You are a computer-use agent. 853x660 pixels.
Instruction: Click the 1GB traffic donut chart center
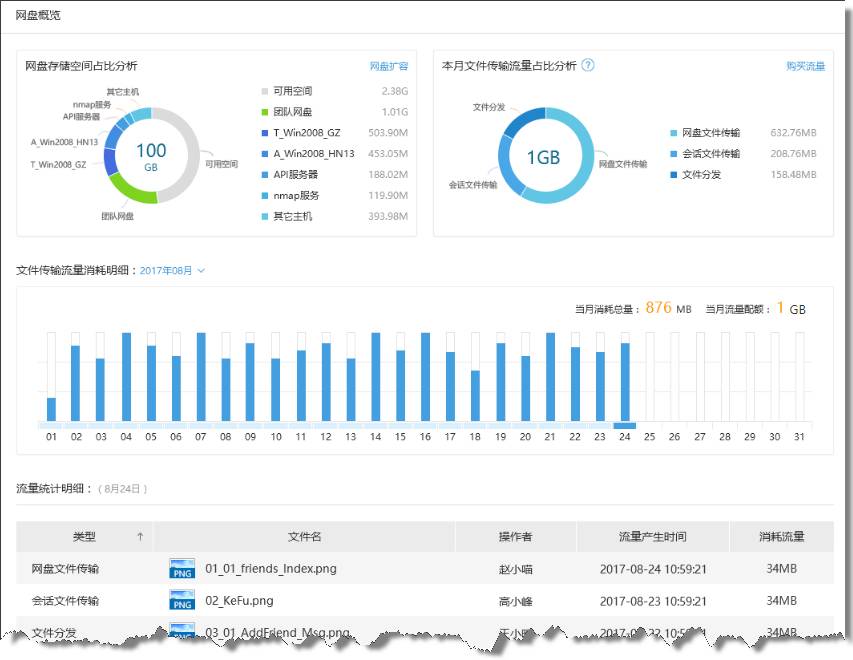544,158
